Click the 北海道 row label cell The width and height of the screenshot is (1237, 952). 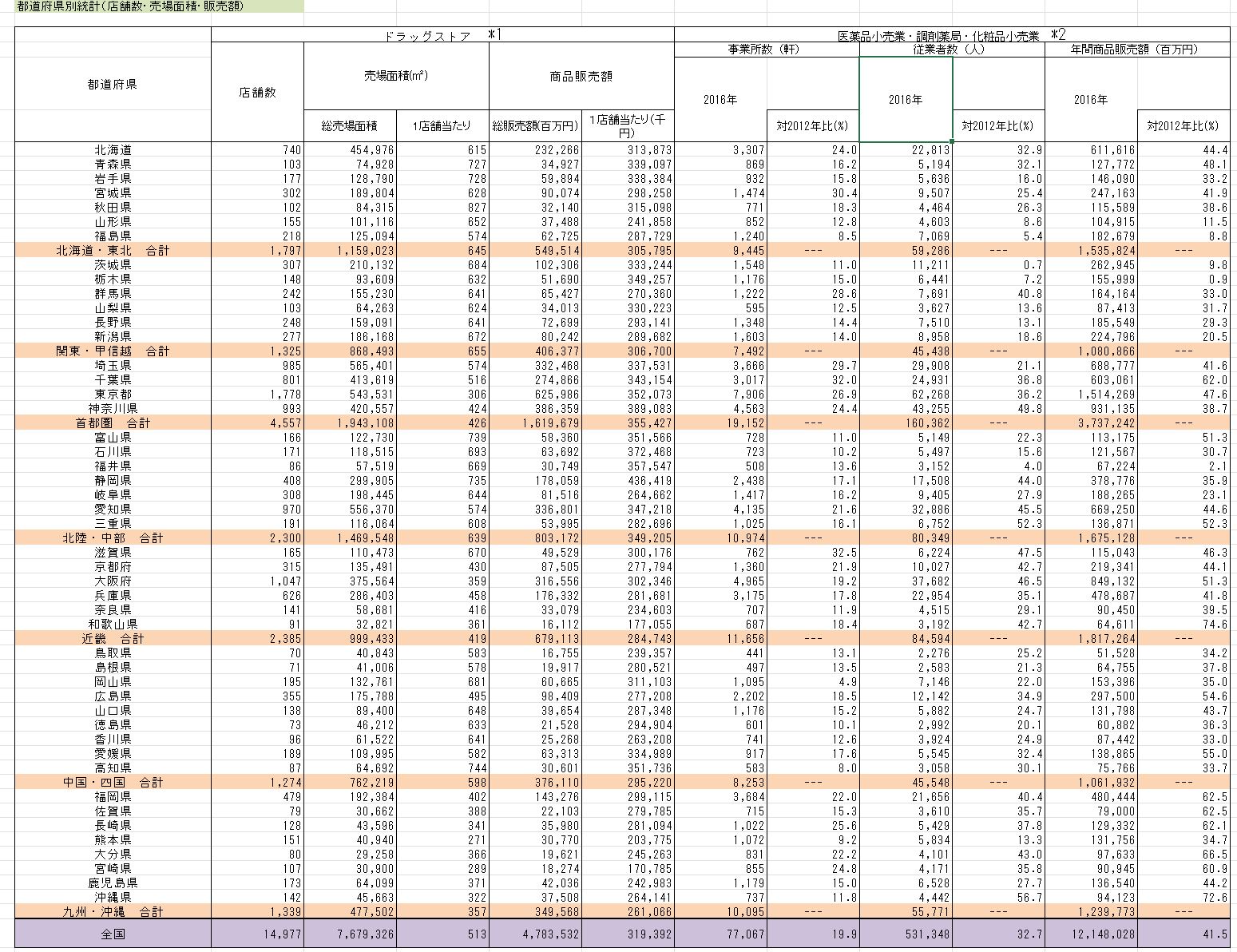pyautogui.click(x=113, y=150)
